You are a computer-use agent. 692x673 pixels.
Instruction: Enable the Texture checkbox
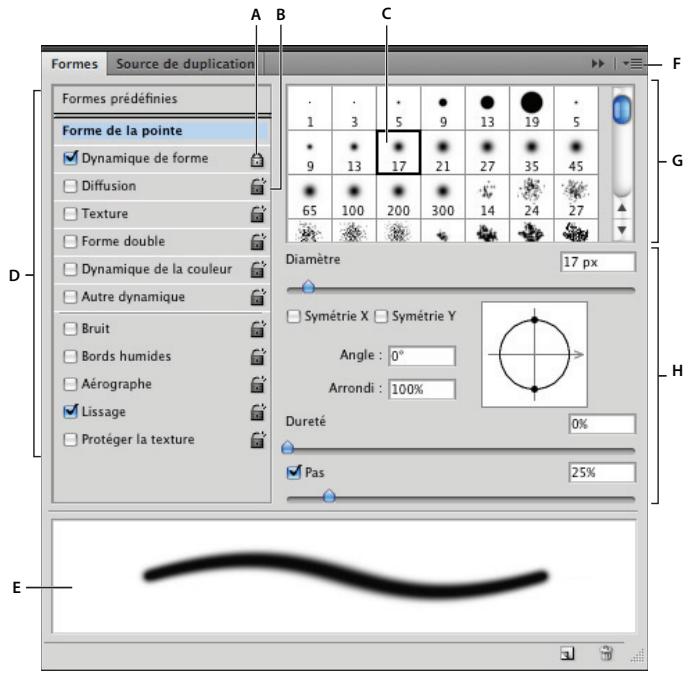click(x=70, y=214)
